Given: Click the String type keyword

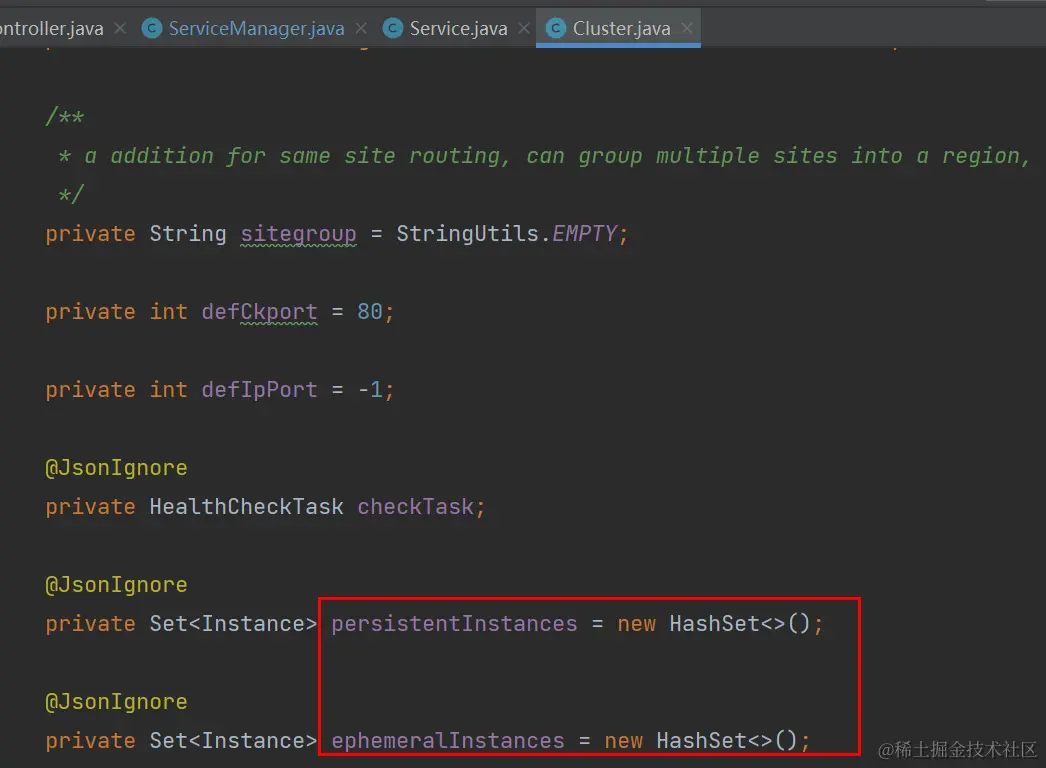Looking at the screenshot, I should [x=188, y=234].
